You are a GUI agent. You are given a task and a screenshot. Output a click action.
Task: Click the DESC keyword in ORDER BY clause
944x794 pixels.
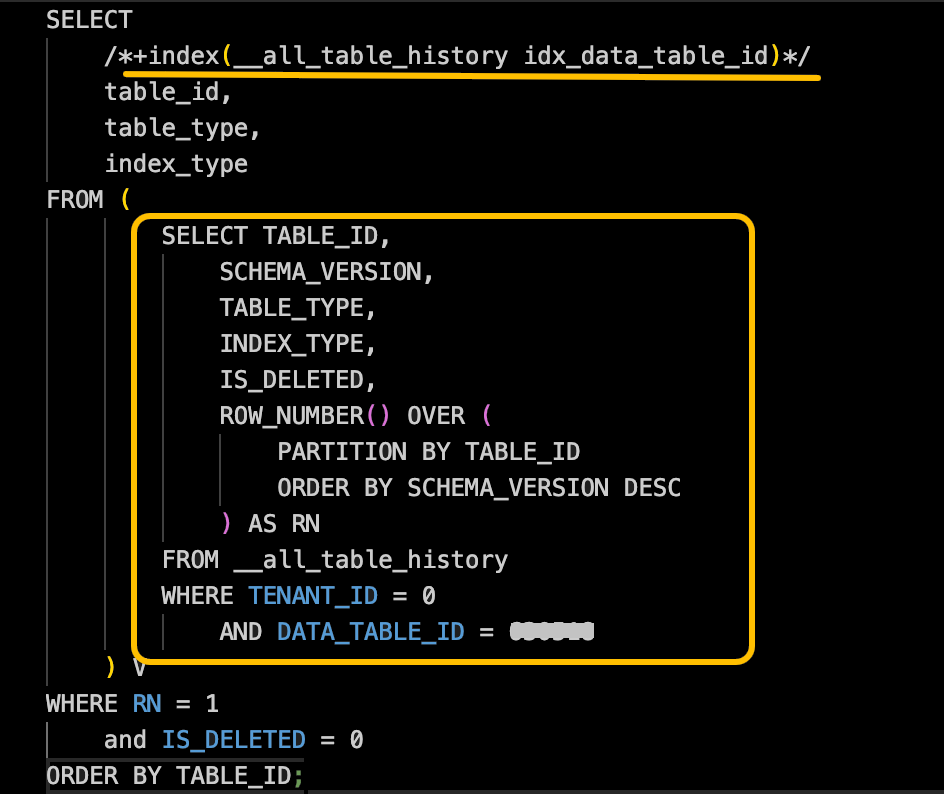point(652,488)
